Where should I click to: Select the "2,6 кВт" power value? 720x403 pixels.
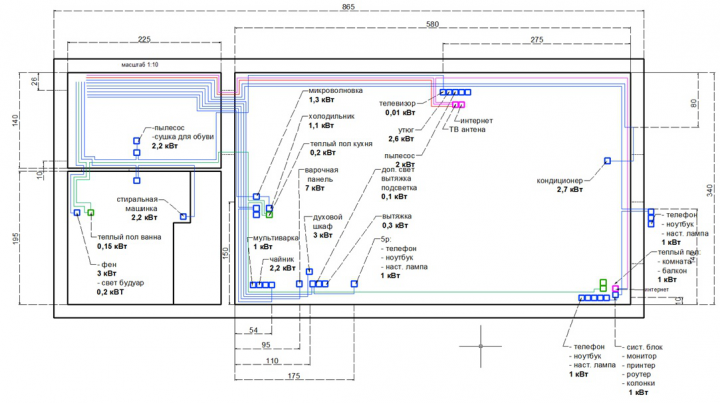tap(401, 139)
